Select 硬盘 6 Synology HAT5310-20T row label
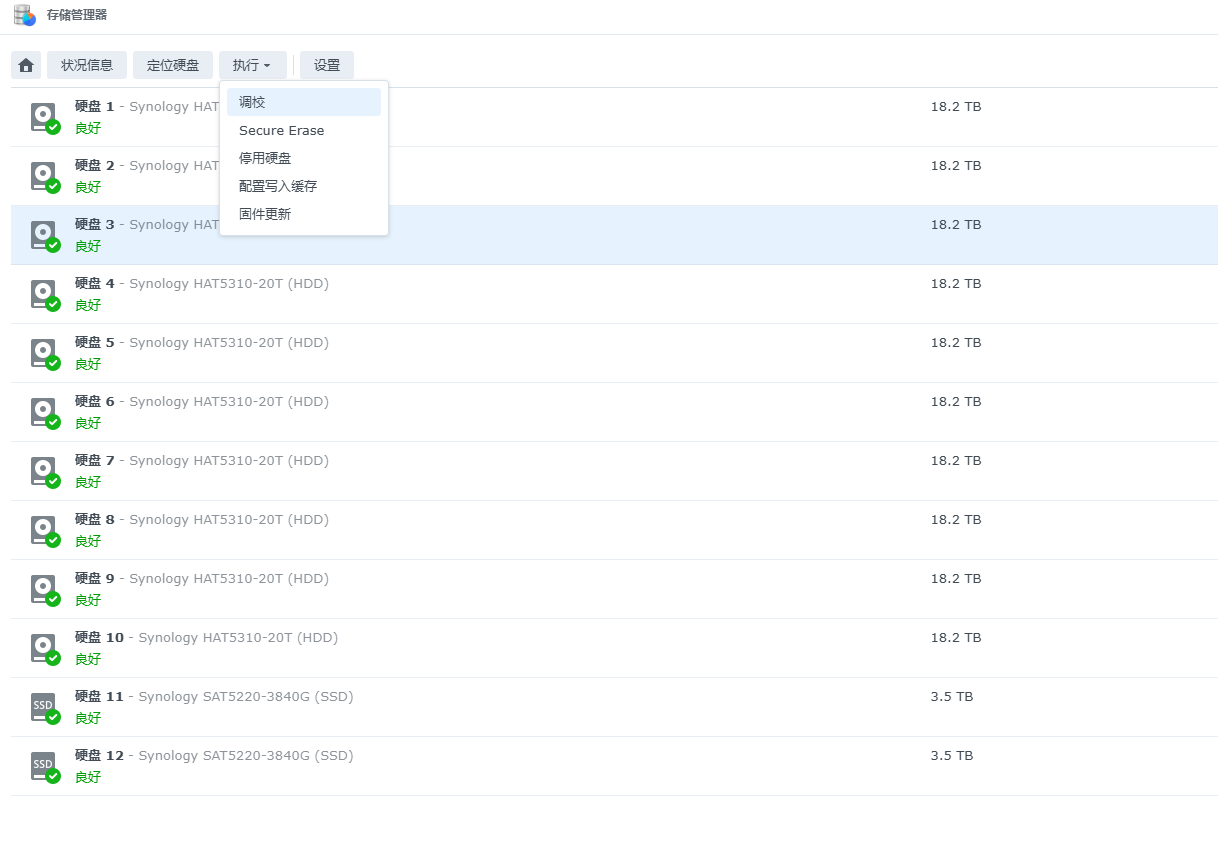The width and height of the screenshot is (1218, 845). (202, 402)
